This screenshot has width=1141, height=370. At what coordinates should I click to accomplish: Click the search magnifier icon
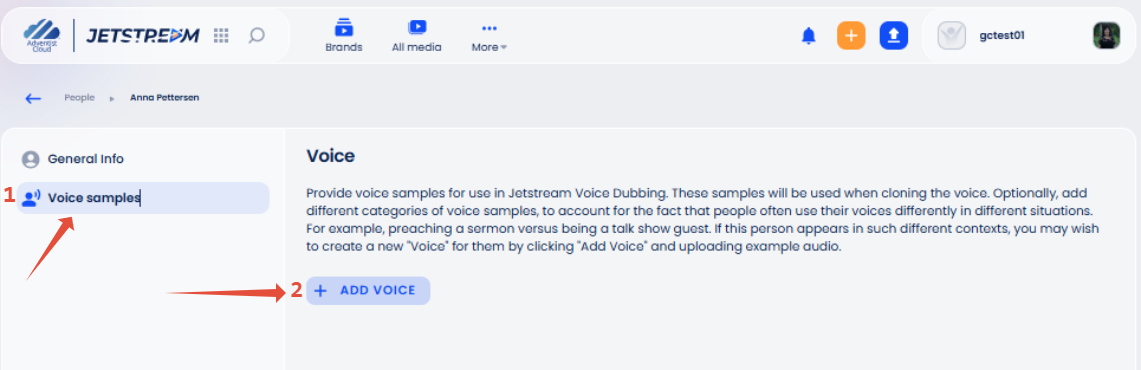256,35
